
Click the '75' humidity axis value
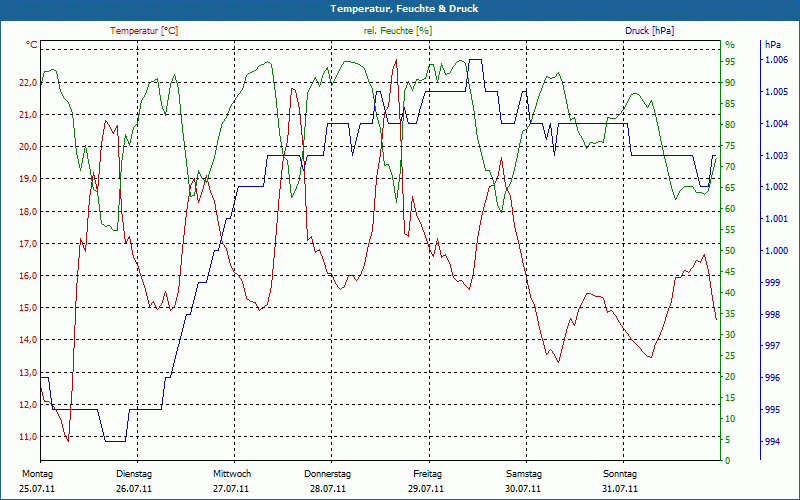coord(730,146)
